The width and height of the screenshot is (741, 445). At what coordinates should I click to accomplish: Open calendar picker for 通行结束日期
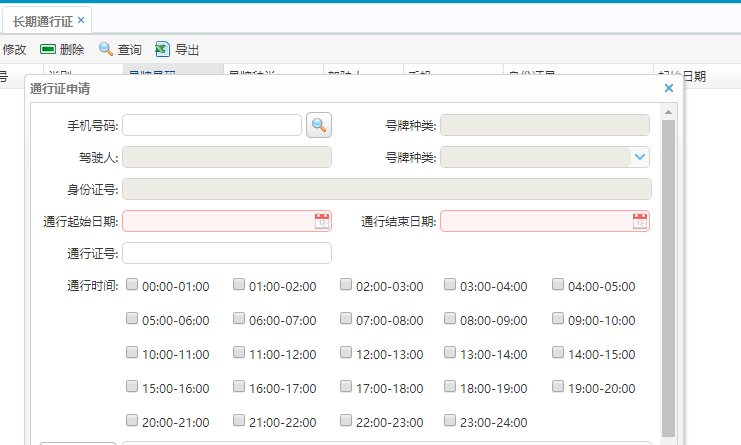(x=640, y=221)
